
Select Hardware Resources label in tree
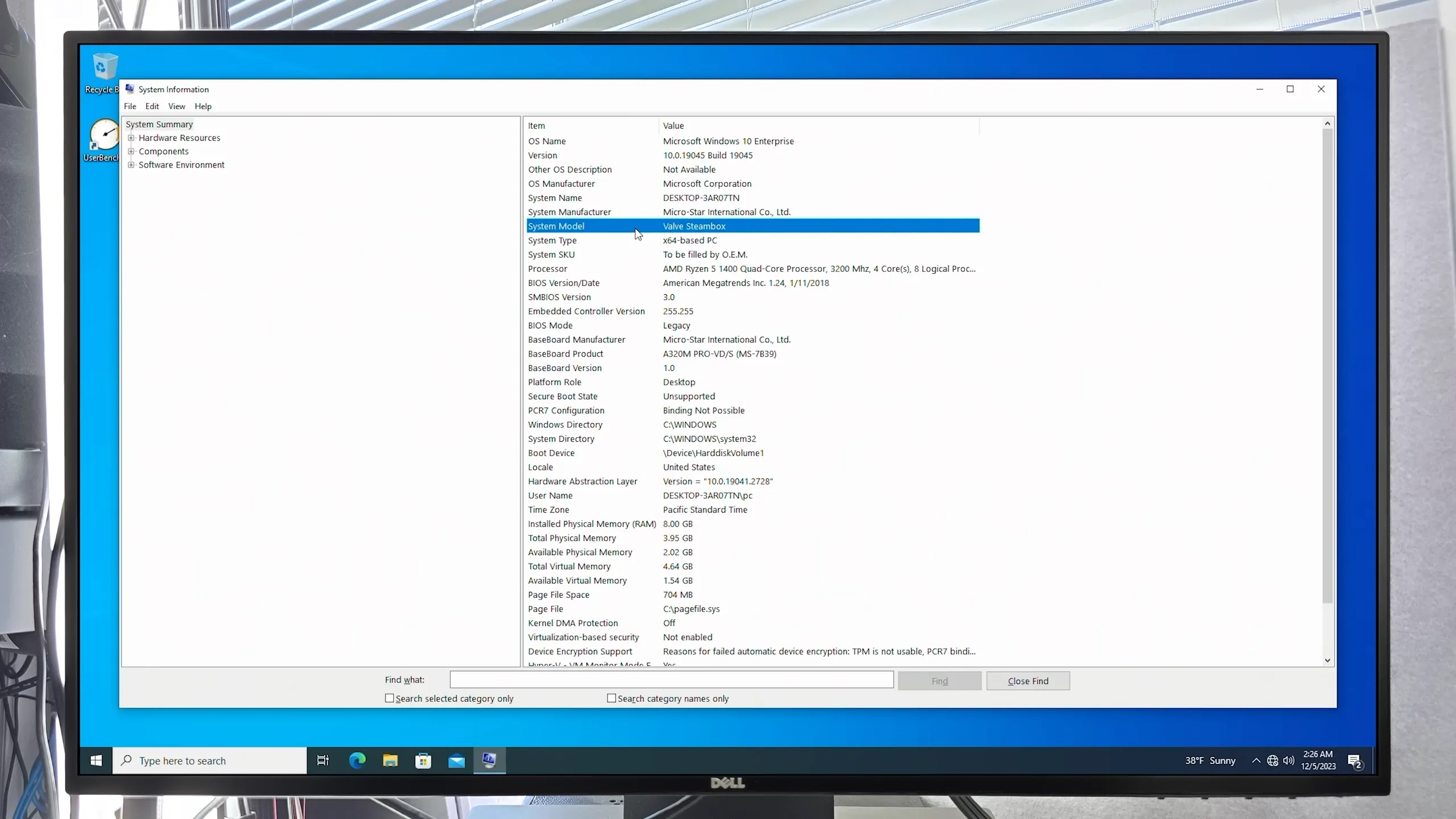click(x=179, y=138)
